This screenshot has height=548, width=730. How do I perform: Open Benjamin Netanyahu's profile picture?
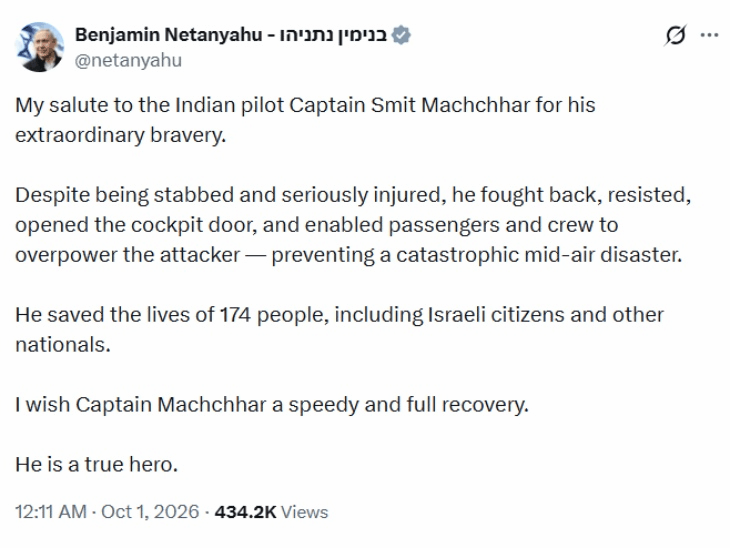pyautogui.click(x=40, y=47)
